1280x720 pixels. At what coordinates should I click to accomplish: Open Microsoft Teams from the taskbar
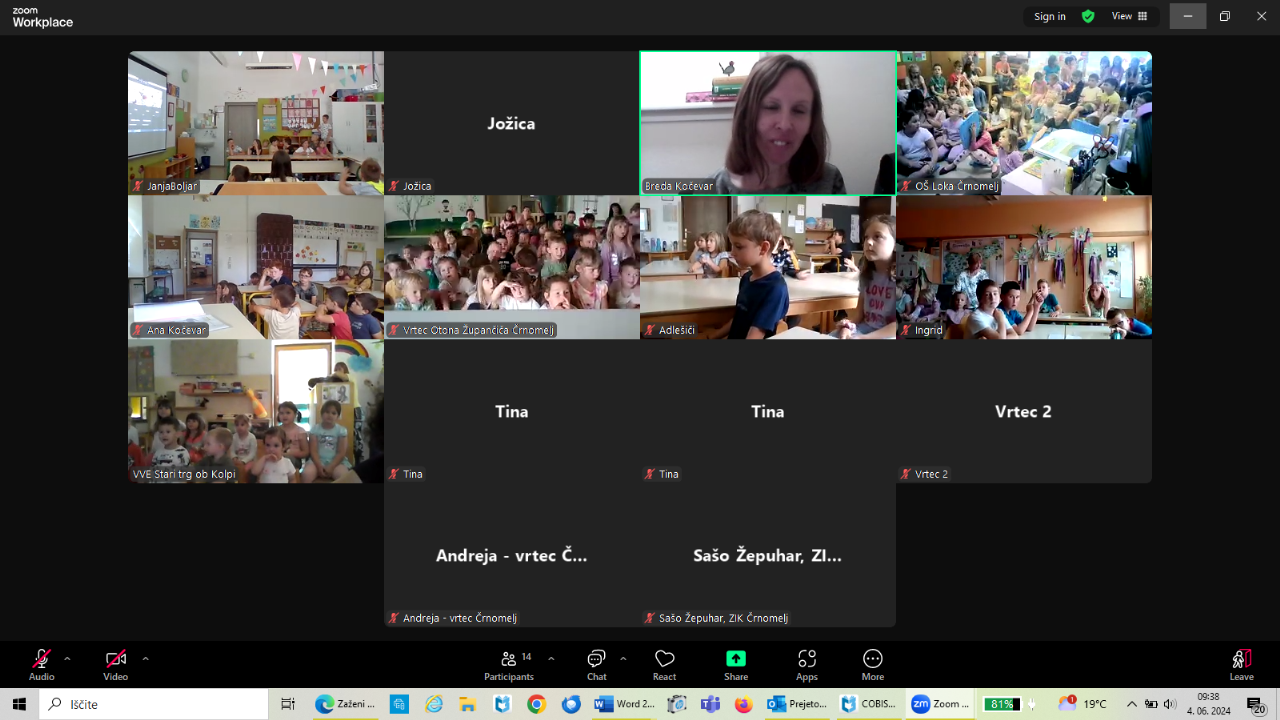[x=710, y=704]
